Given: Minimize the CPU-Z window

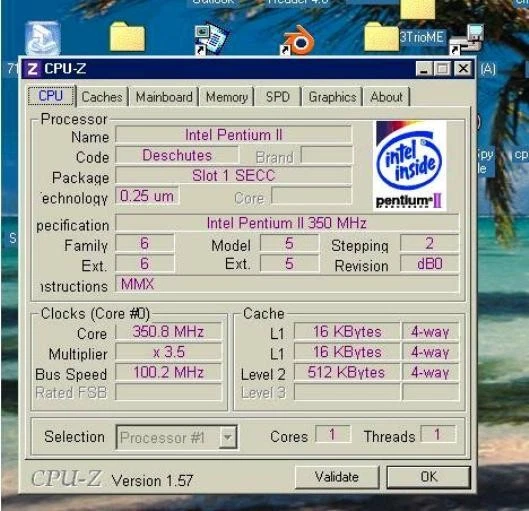Looking at the screenshot, I should (x=424, y=69).
